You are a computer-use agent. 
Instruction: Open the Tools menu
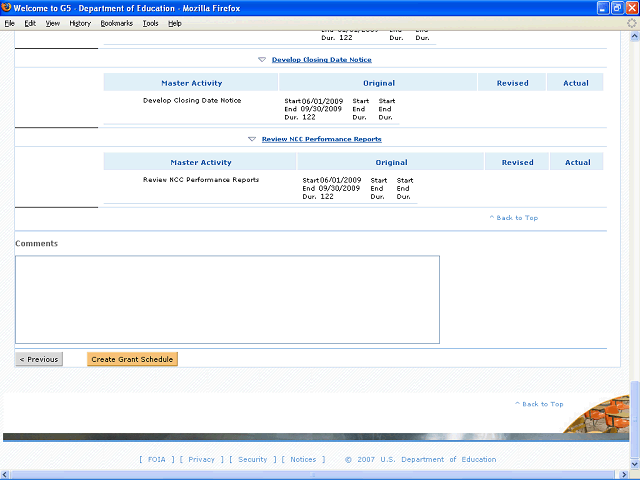click(150, 23)
